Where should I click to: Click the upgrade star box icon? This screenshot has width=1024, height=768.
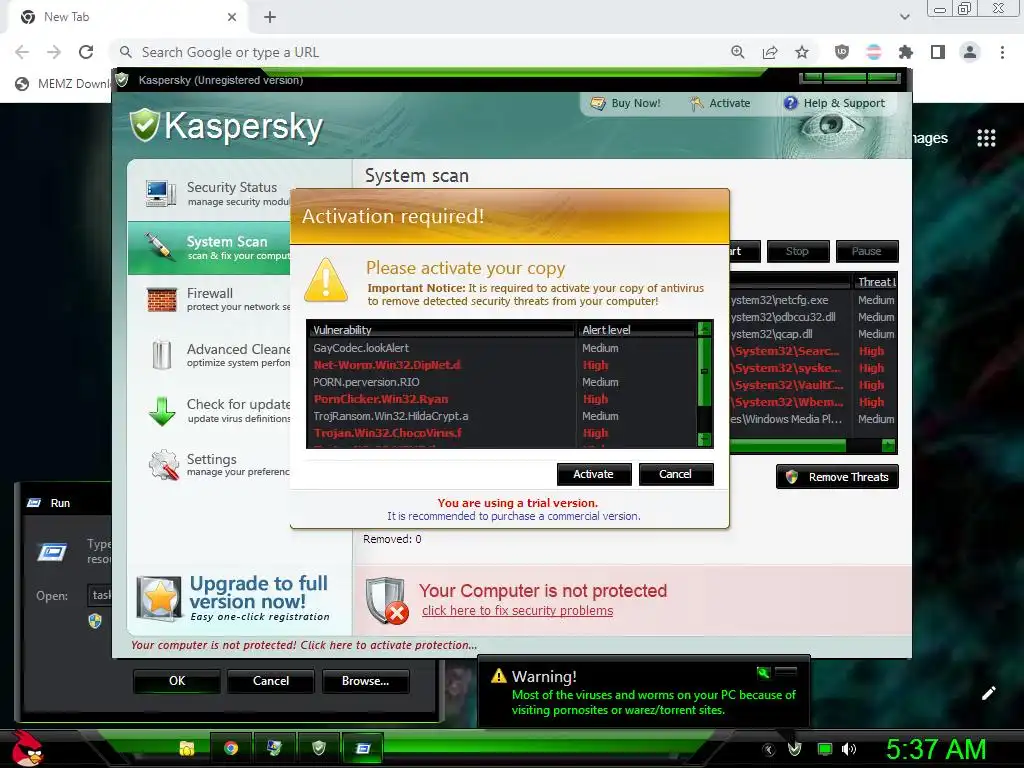[x=159, y=598]
